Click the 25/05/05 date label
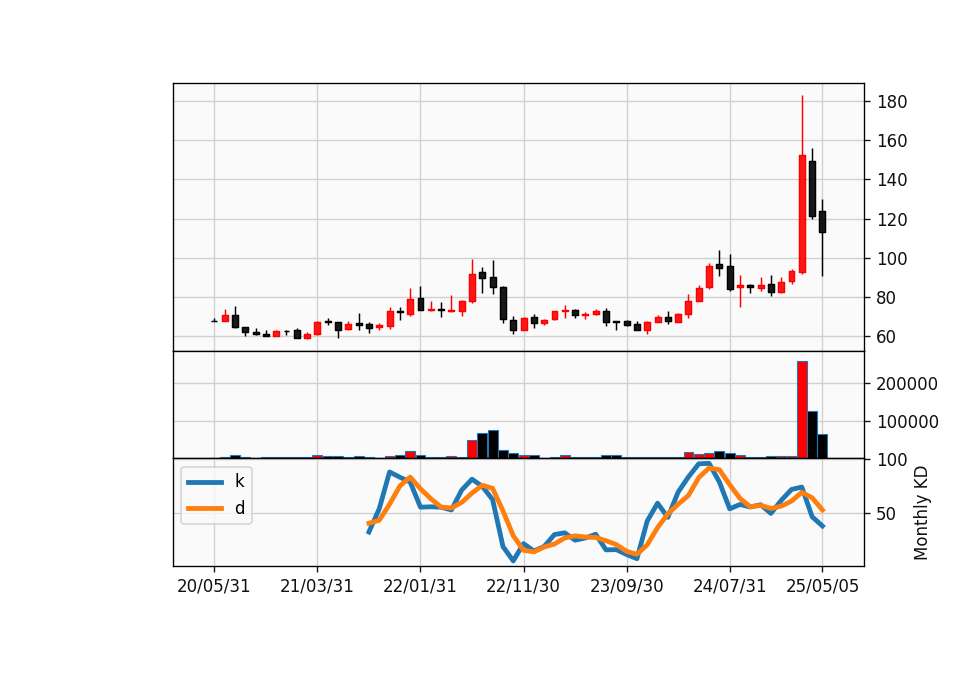 pyautogui.click(x=822, y=586)
